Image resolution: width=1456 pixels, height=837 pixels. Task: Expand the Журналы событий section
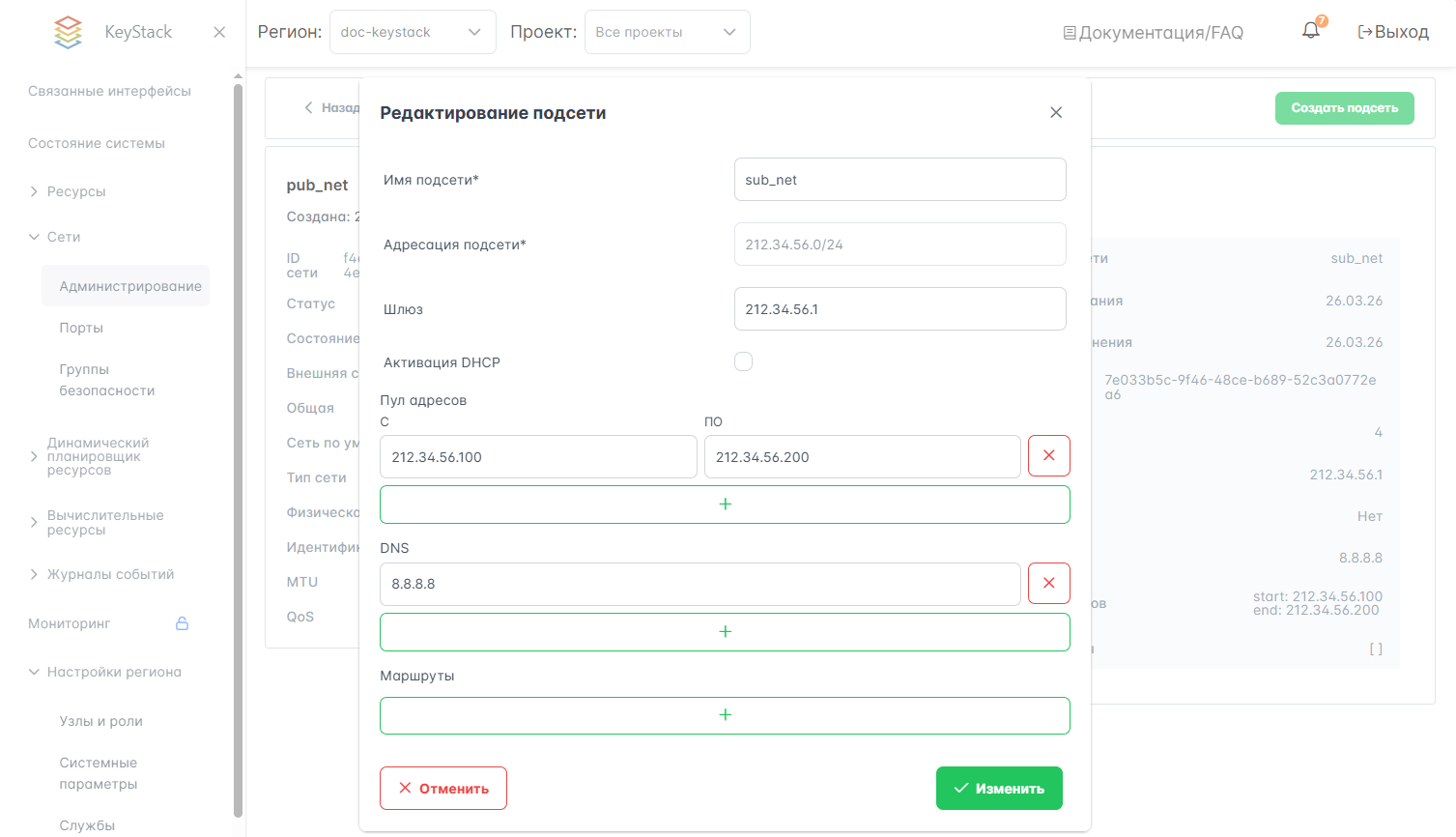point(110,574)
